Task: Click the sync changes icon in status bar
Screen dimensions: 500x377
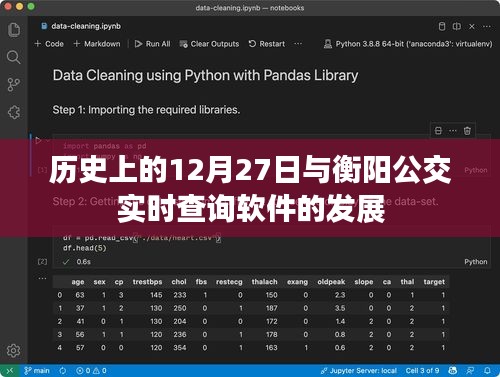Action: (63, 370)
